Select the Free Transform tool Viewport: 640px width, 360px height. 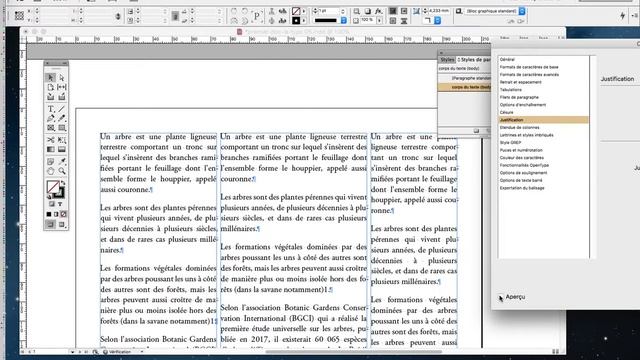click(62, 140)
